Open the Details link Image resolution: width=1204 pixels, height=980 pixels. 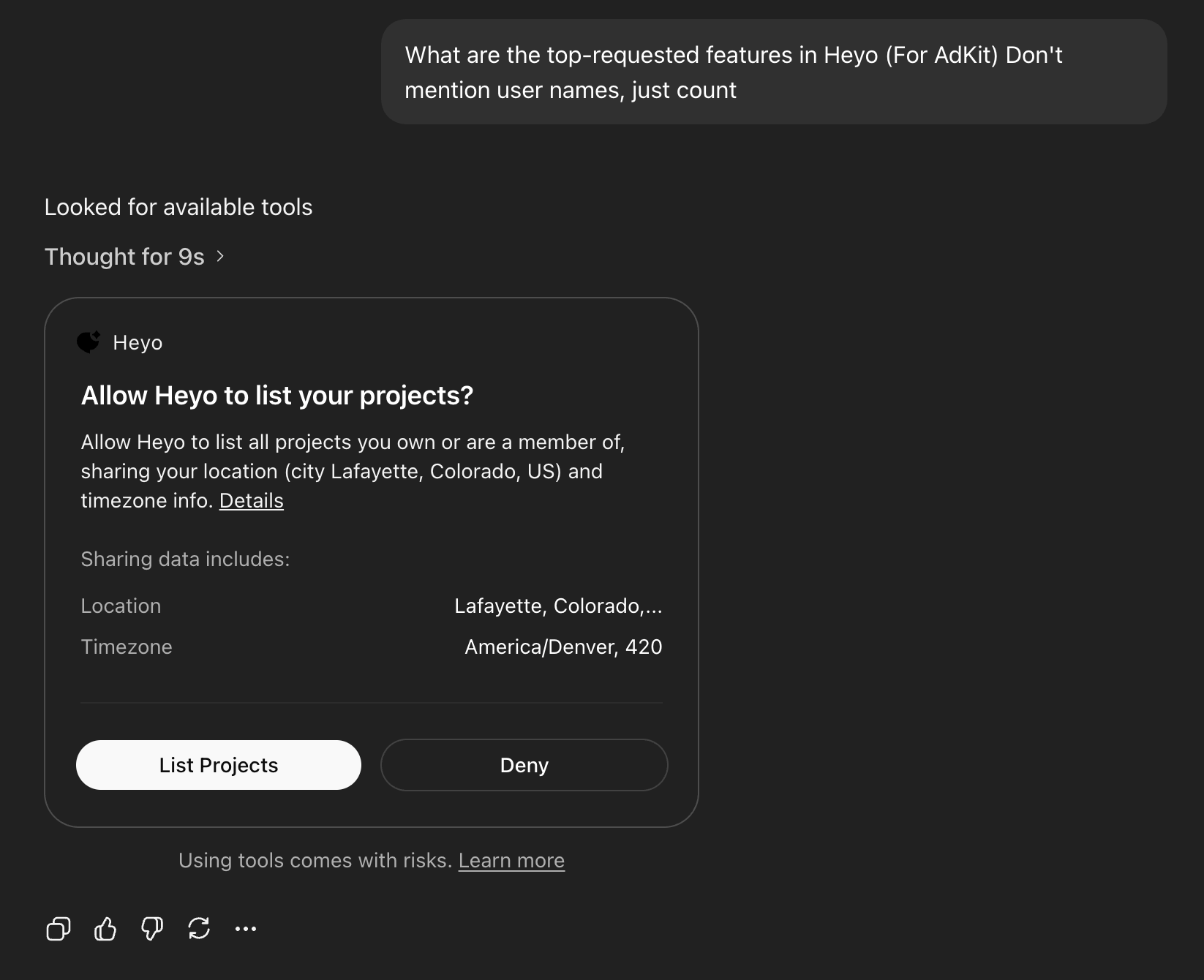(x=251, y=500)
